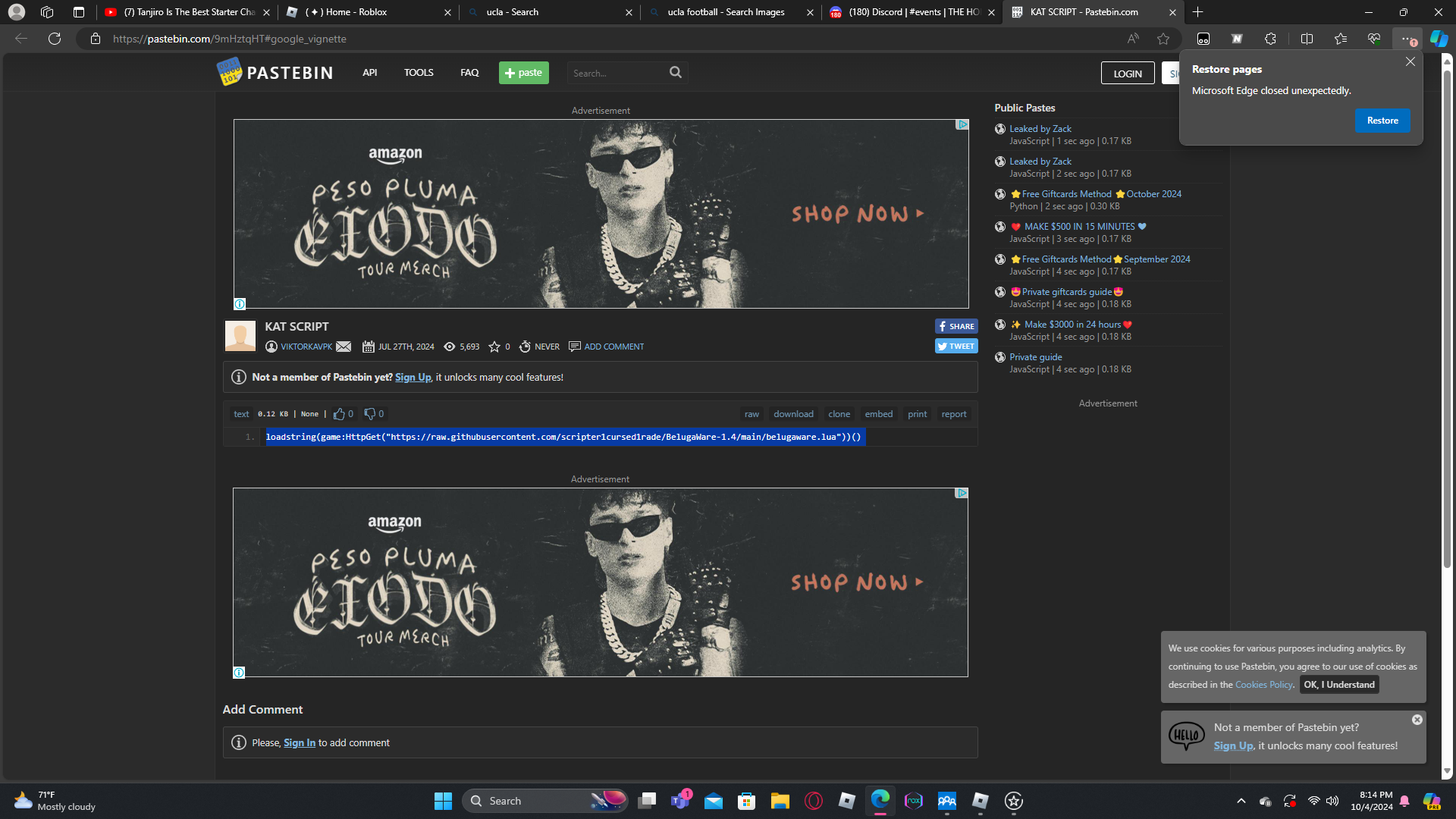Image resolution: width=1456 pixels, height=819 pixels.
Task: Close the Pastebin sign up hello popup
Action: click(x=1417, y=720)
